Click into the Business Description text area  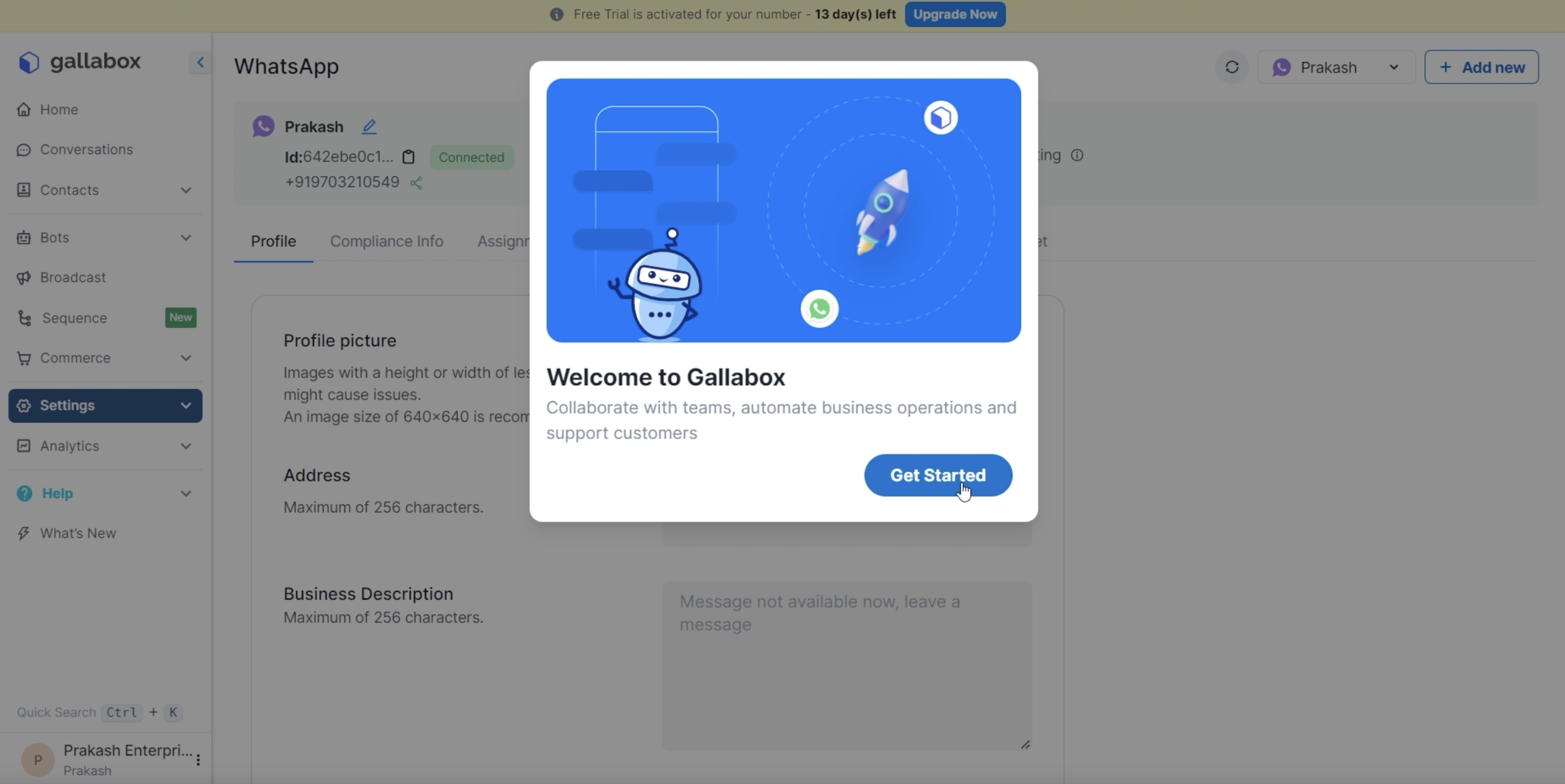tap(847, 666)
